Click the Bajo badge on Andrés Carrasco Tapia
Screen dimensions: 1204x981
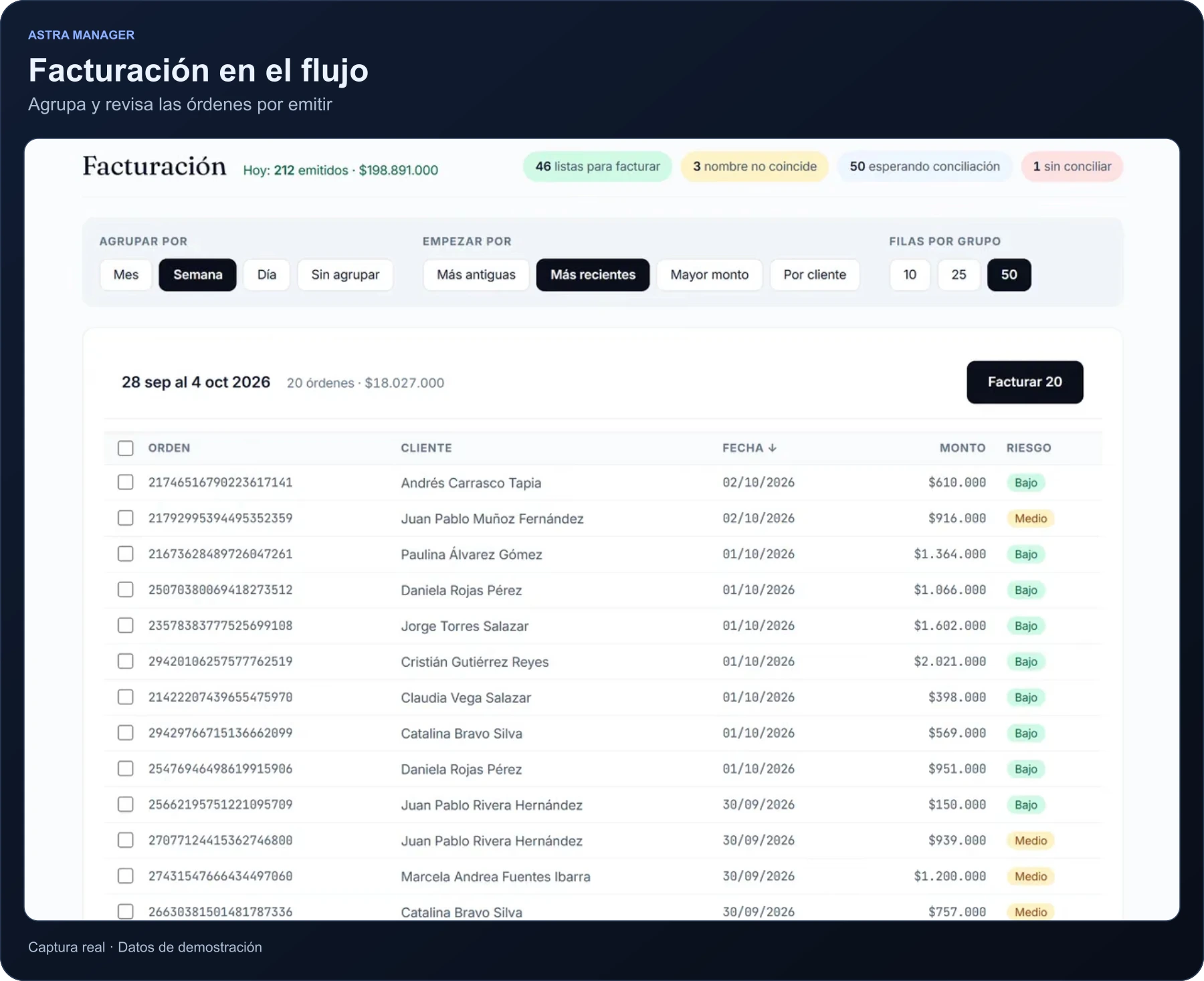click(1025, 483)
